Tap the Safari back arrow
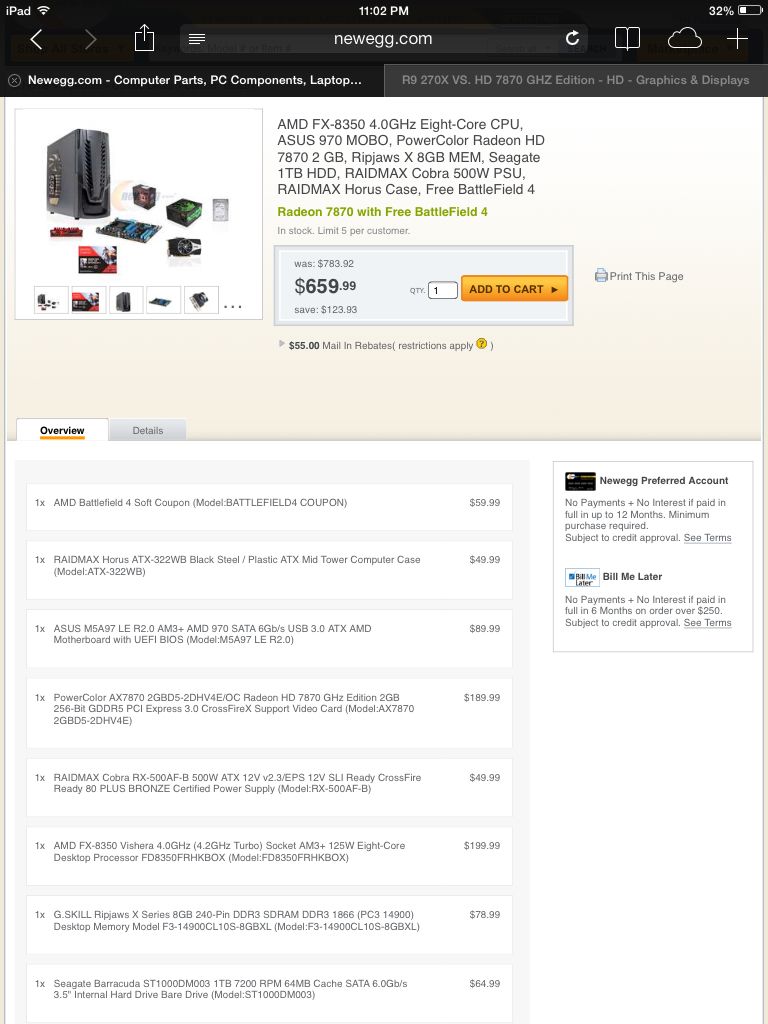Image resolution: width=768 pixels, height=1024 pixels. 37,39
